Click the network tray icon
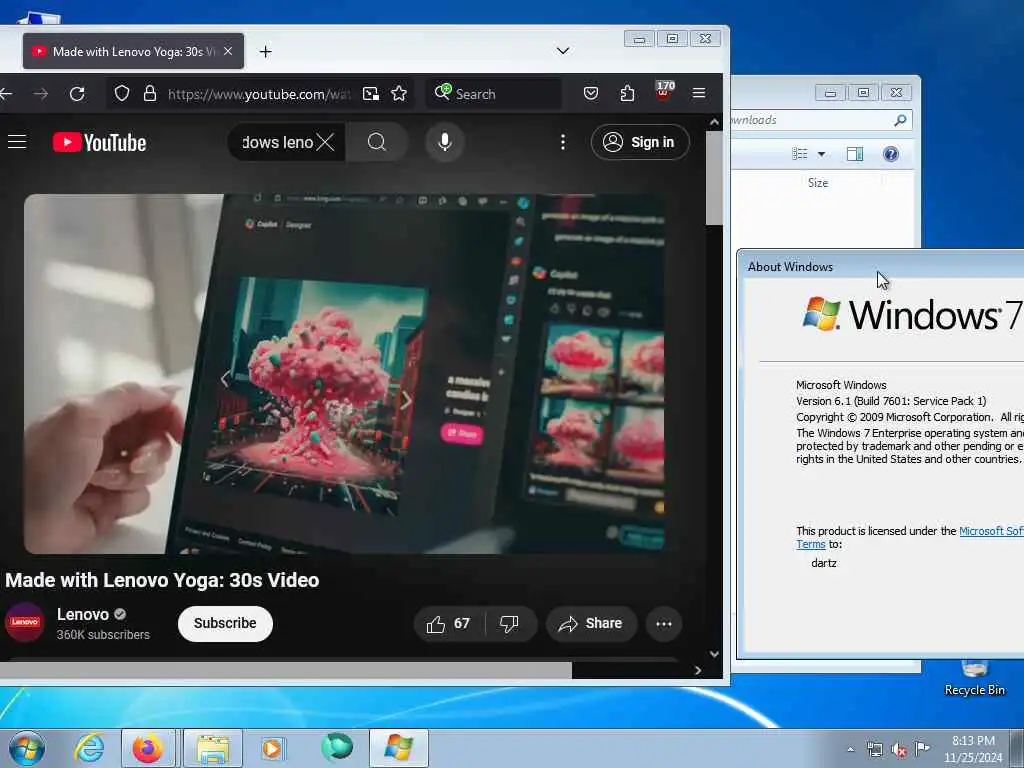 tap(874, 749)
